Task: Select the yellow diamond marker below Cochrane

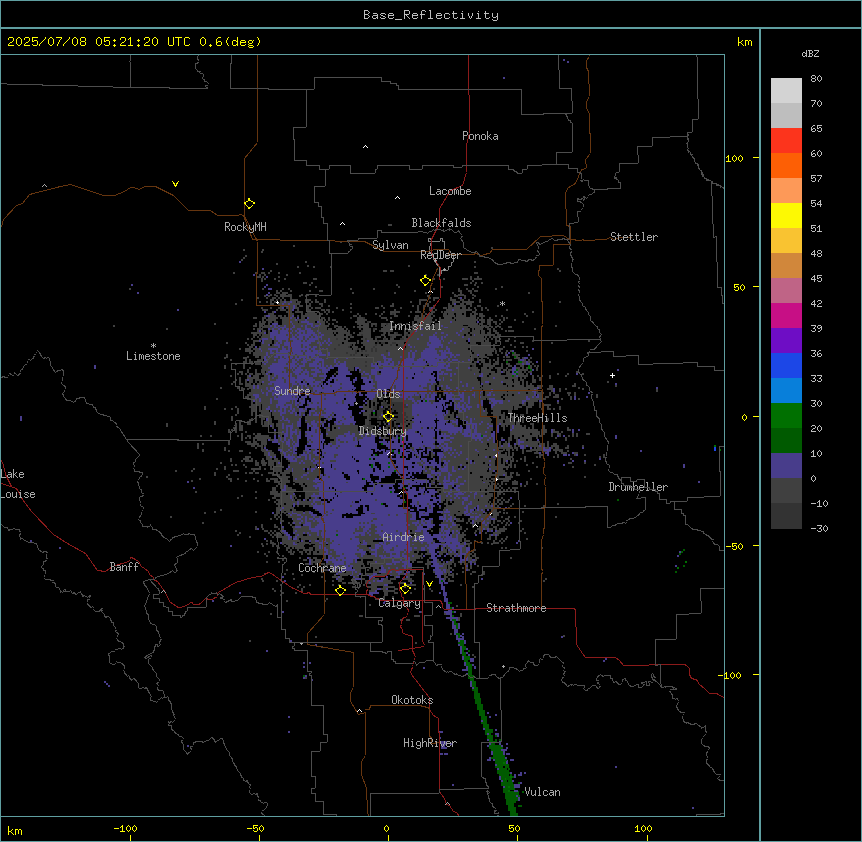Action: point(340,590)
